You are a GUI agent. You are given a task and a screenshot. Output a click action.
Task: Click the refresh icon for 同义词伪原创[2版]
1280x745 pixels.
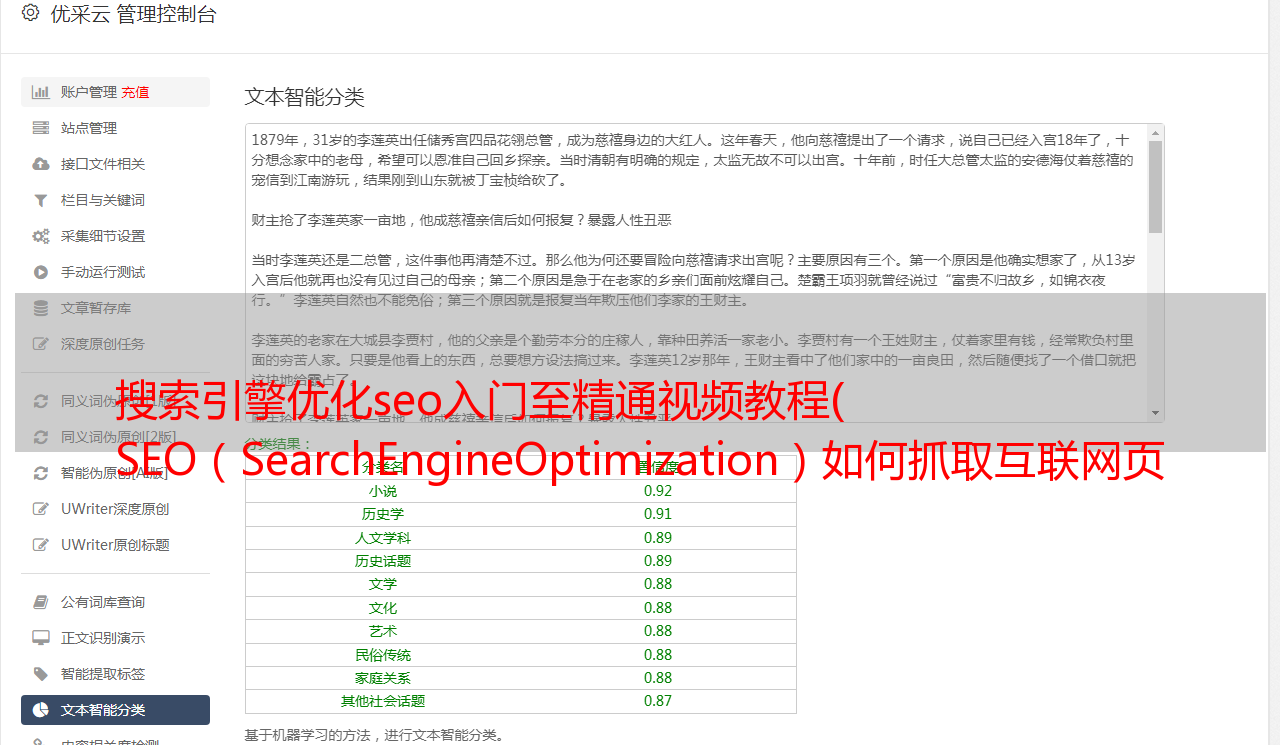(x=40, y=437)
